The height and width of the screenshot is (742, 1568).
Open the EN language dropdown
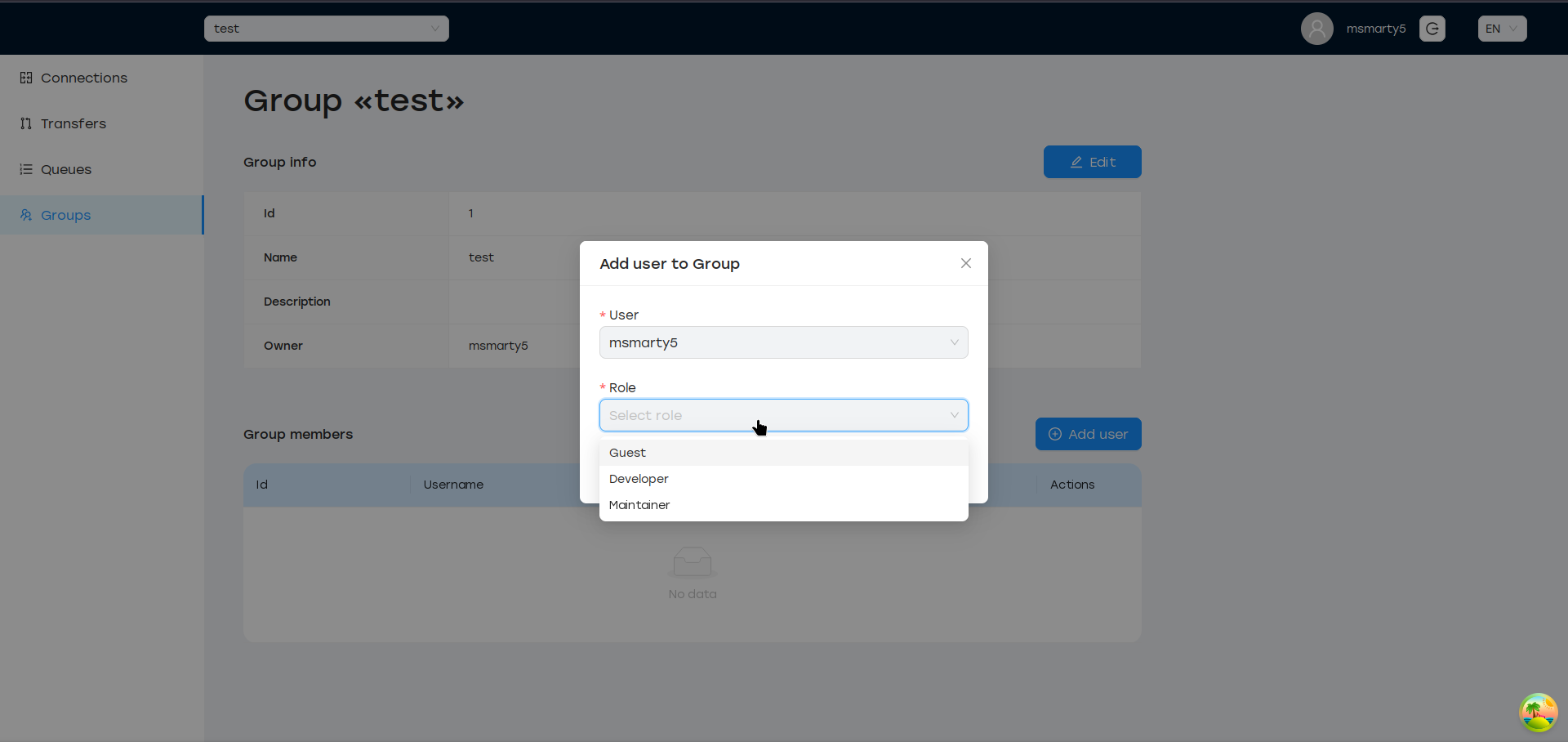(x=1501, y=29)
